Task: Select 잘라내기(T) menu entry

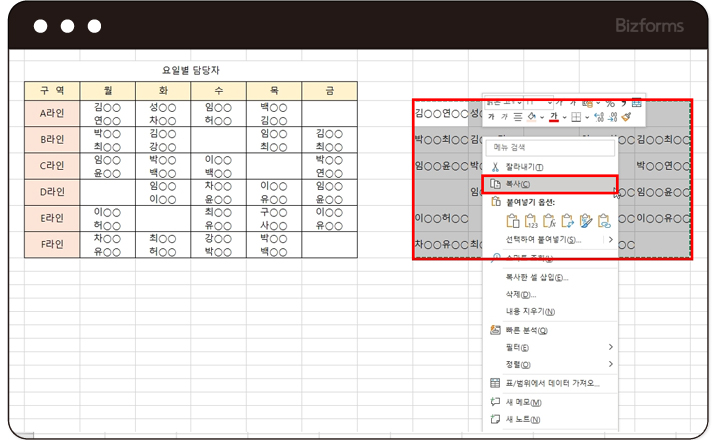Action: (549, 167)
